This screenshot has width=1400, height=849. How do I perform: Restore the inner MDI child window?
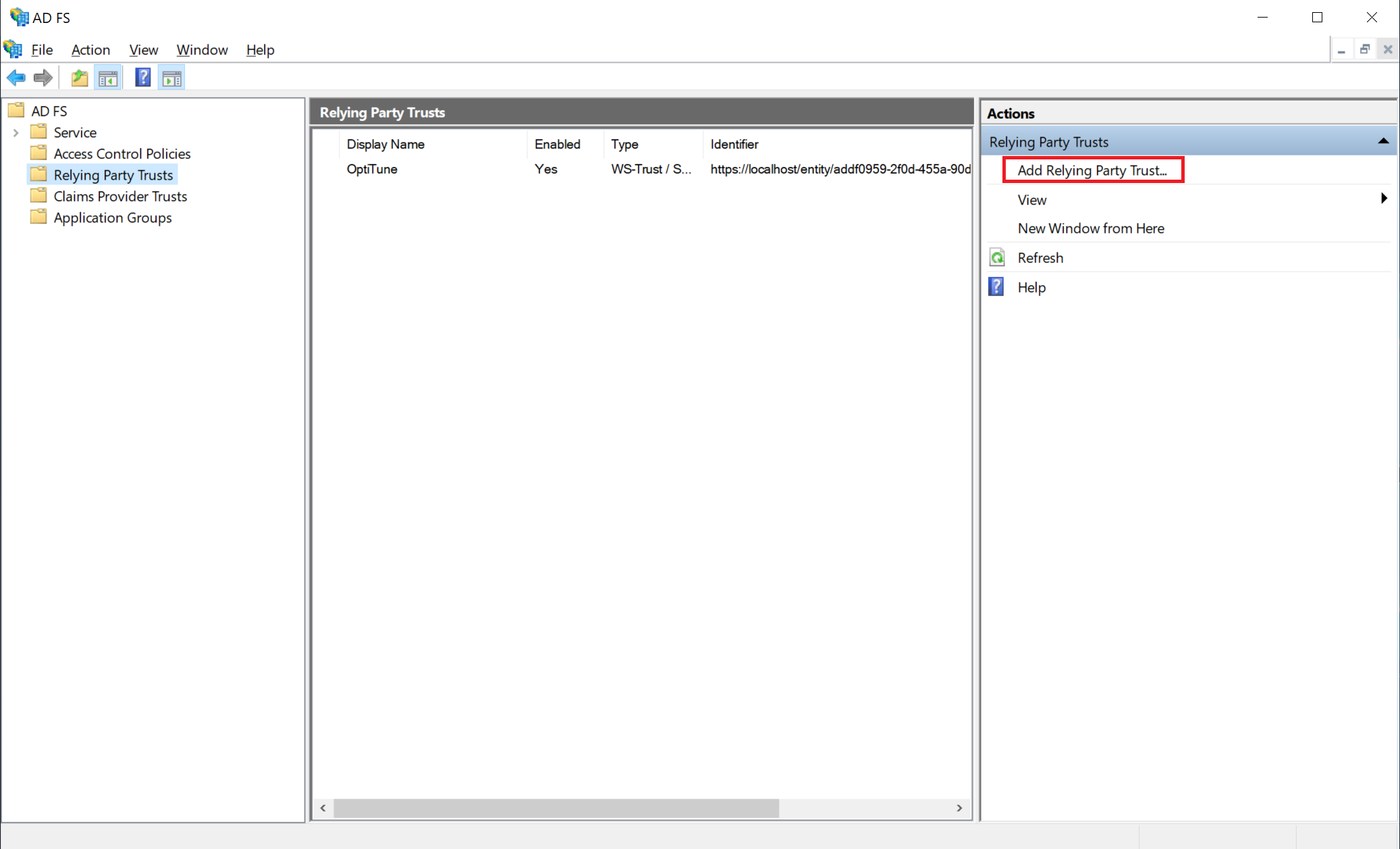tap(1364, 49)
